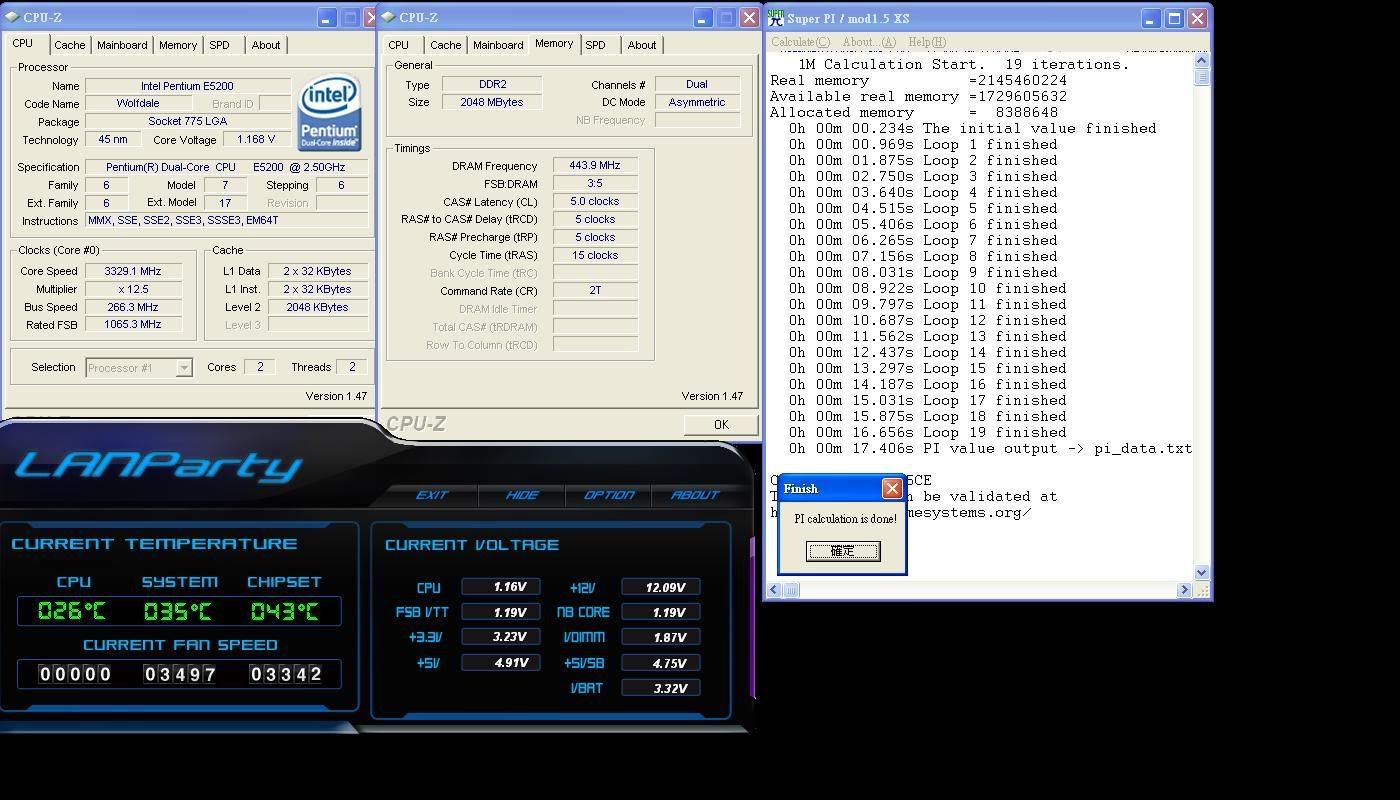1400x800 pixels.
Task: Click Super PI horizontal scrollbar right arrow
Action: pyautogui.click(x=1184, y=590)
